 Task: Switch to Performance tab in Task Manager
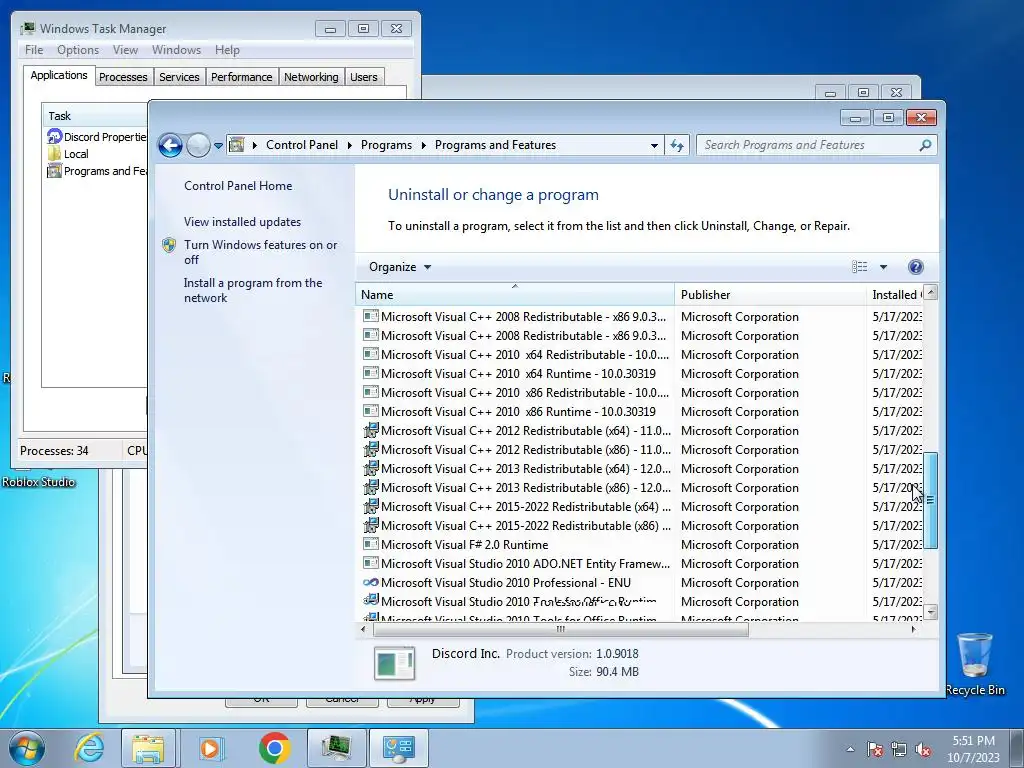(241, 77)
